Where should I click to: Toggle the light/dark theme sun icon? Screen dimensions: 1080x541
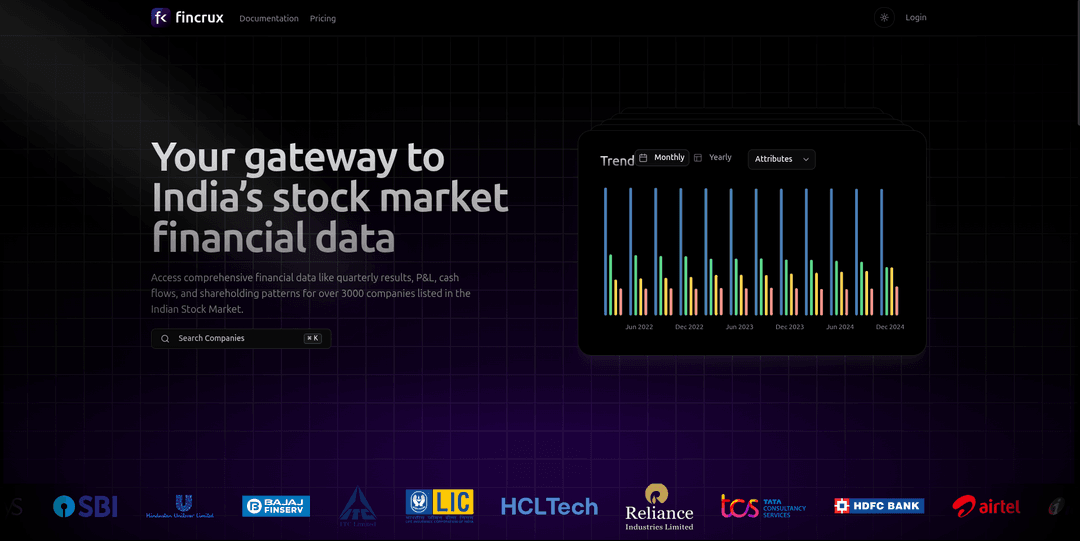tap(884, 17)
